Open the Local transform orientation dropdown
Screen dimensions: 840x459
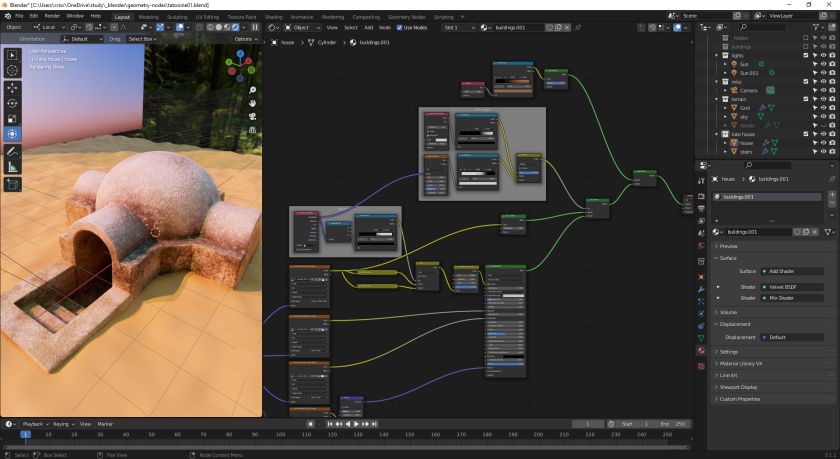[49, 27]
